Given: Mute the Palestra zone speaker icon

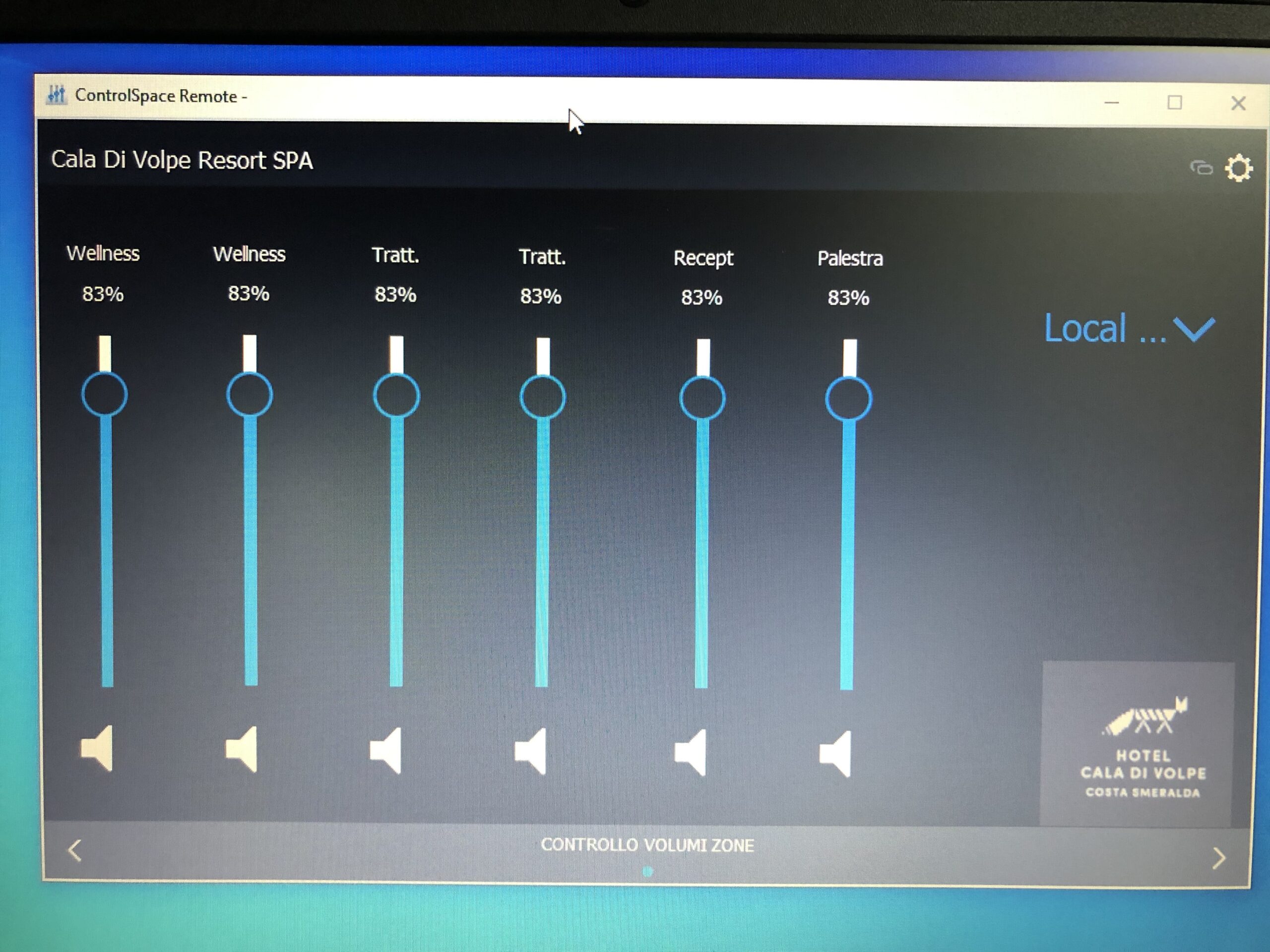Looking at the screenshot, I should click(836, 754).
